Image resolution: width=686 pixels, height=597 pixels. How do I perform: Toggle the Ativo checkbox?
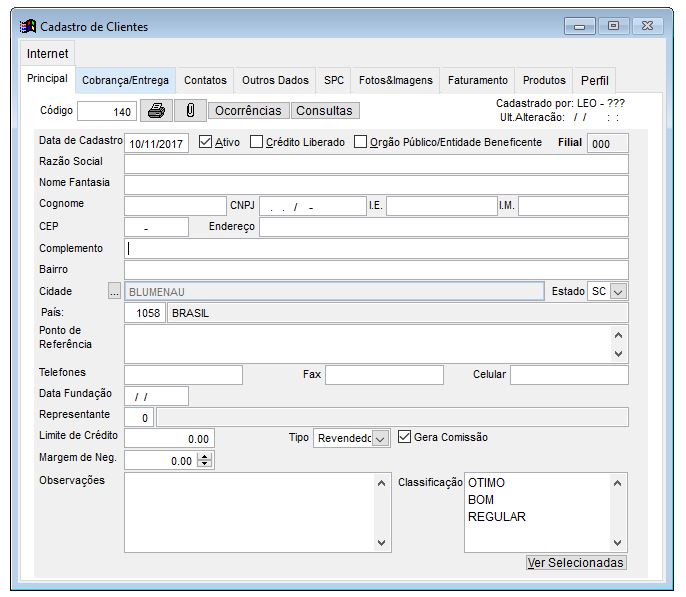pyautogui.click(x=205, y=142)
